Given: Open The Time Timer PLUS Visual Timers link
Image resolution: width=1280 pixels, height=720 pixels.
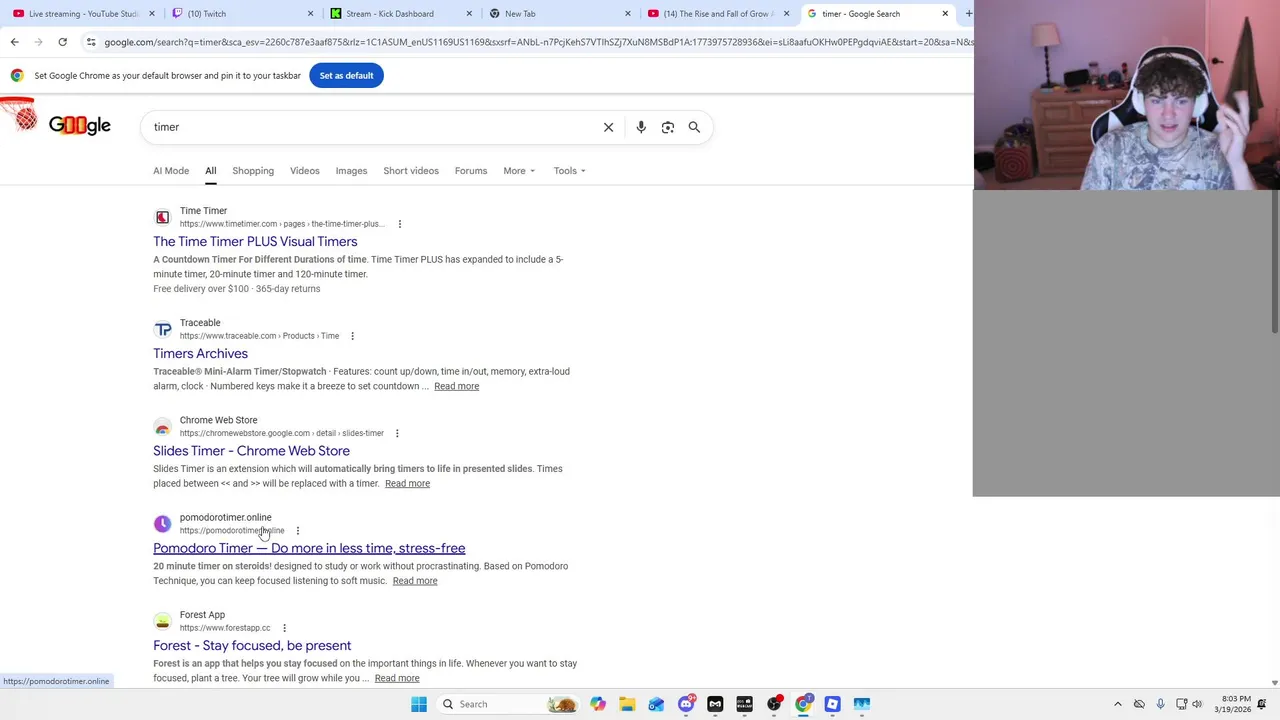Looking at the screenshot, I should click(x=255, y=241).
